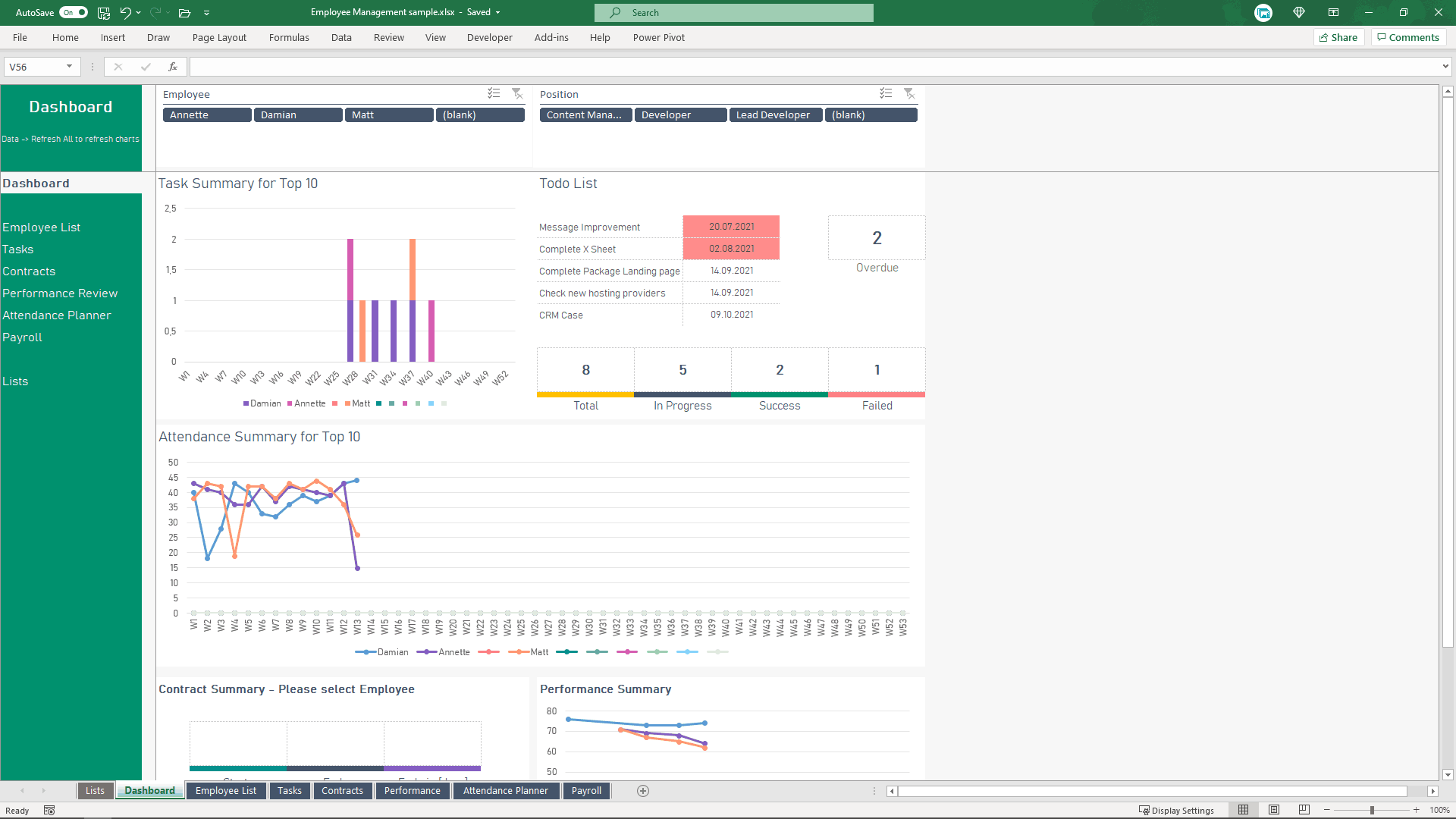Screen dimensions: 1456x819
Task: Click the zoom slider handle
Action: (x=1372, y=810)
